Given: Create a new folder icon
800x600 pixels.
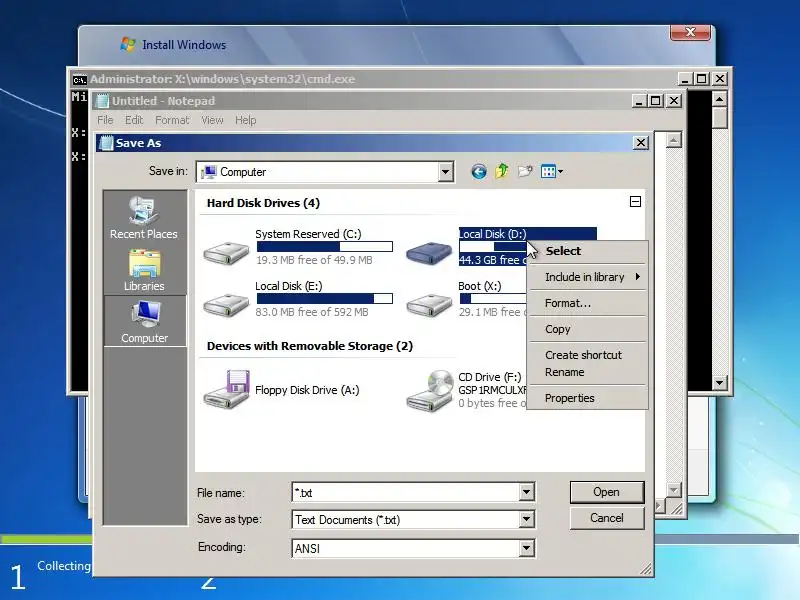Looking at the screenshot, I should (x=525, y=171).
